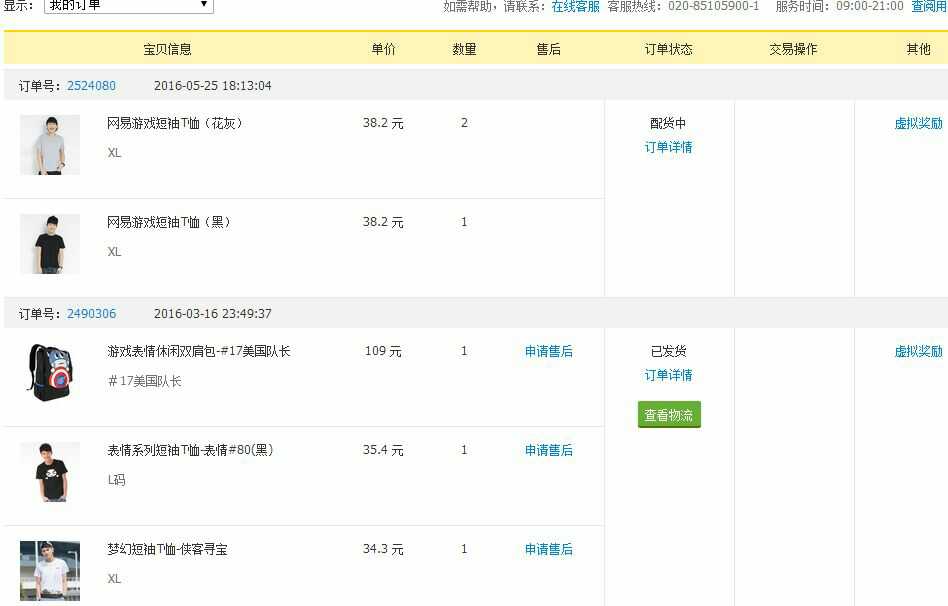Image resolution: width=948 pixels, height=606 pixels.
Task: Click the 在线客服 online support link
Action: 575,6
